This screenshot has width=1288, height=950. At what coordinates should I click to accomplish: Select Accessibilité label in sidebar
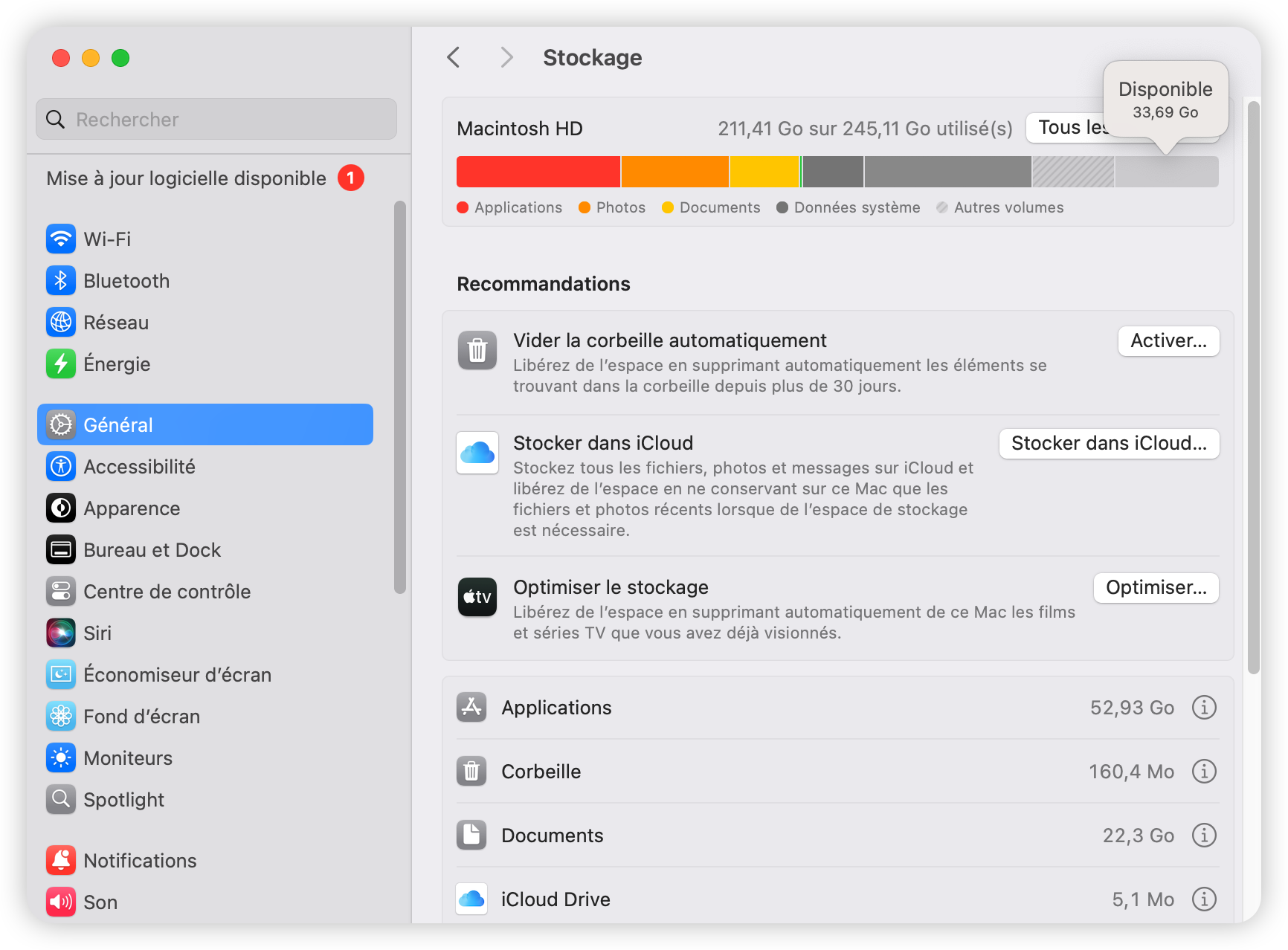[x=139, y=467]
